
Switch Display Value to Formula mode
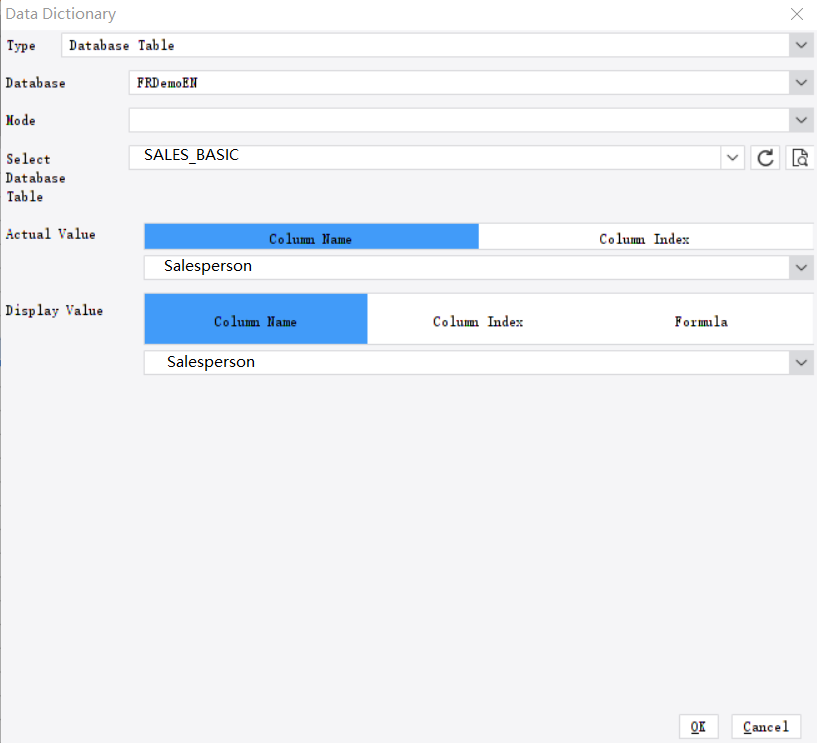click(x=701, y=321)
